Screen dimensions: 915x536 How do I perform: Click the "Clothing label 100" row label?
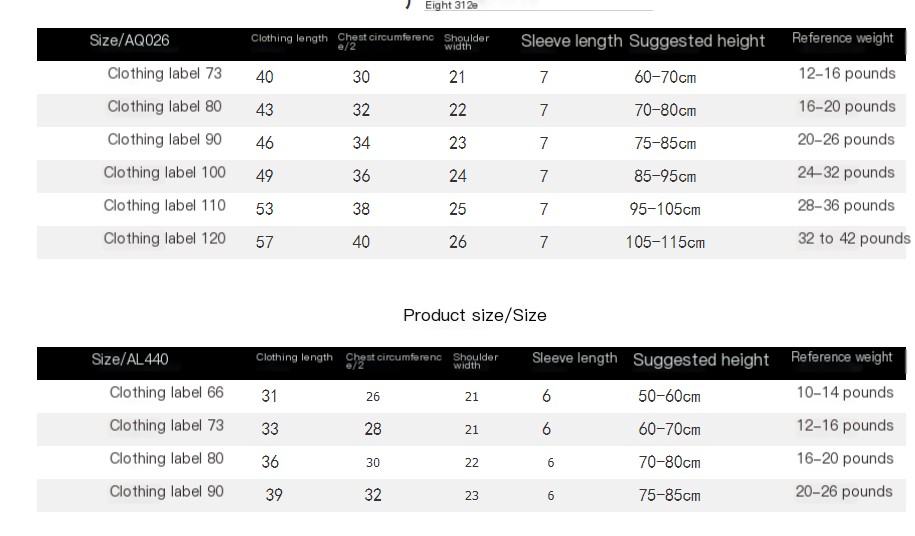(164, 173)
